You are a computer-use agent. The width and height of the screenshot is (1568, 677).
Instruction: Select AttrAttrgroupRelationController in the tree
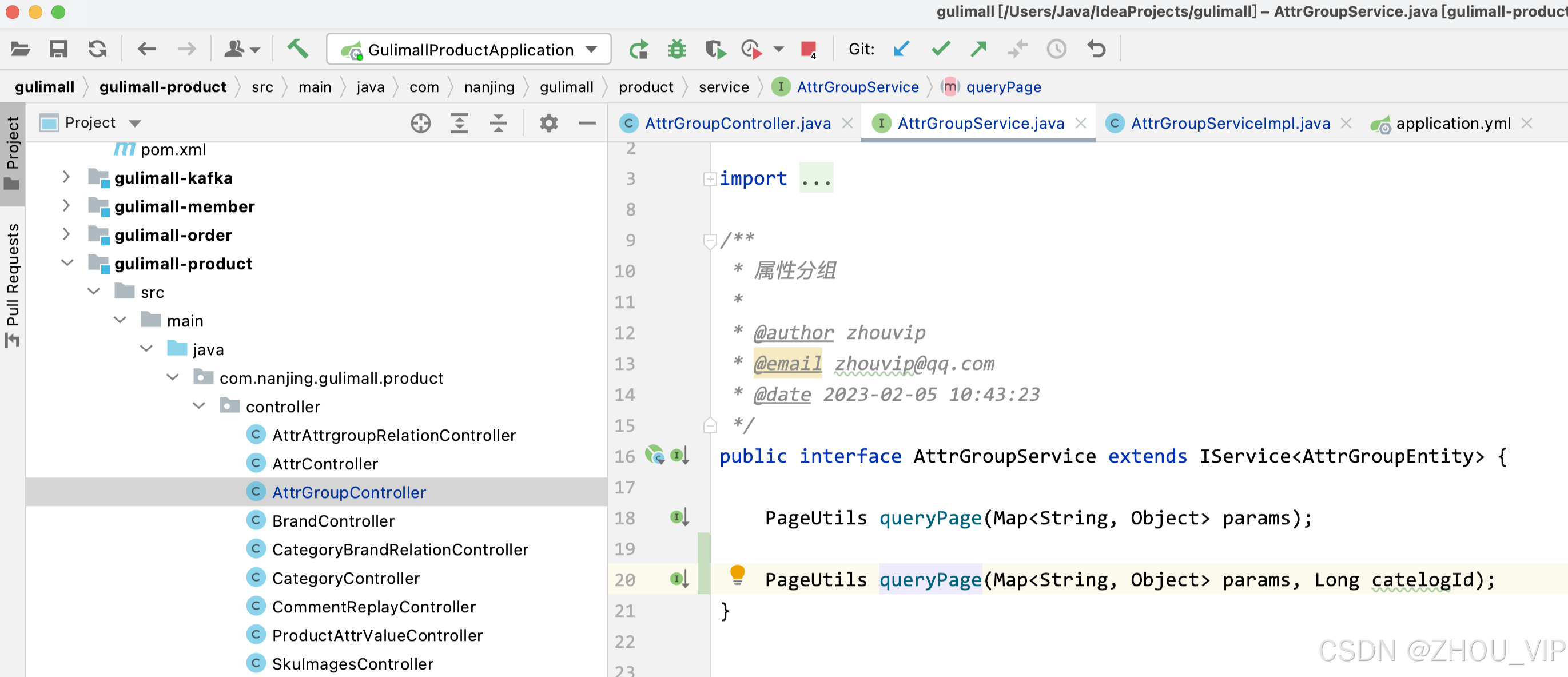pos(381,435)
